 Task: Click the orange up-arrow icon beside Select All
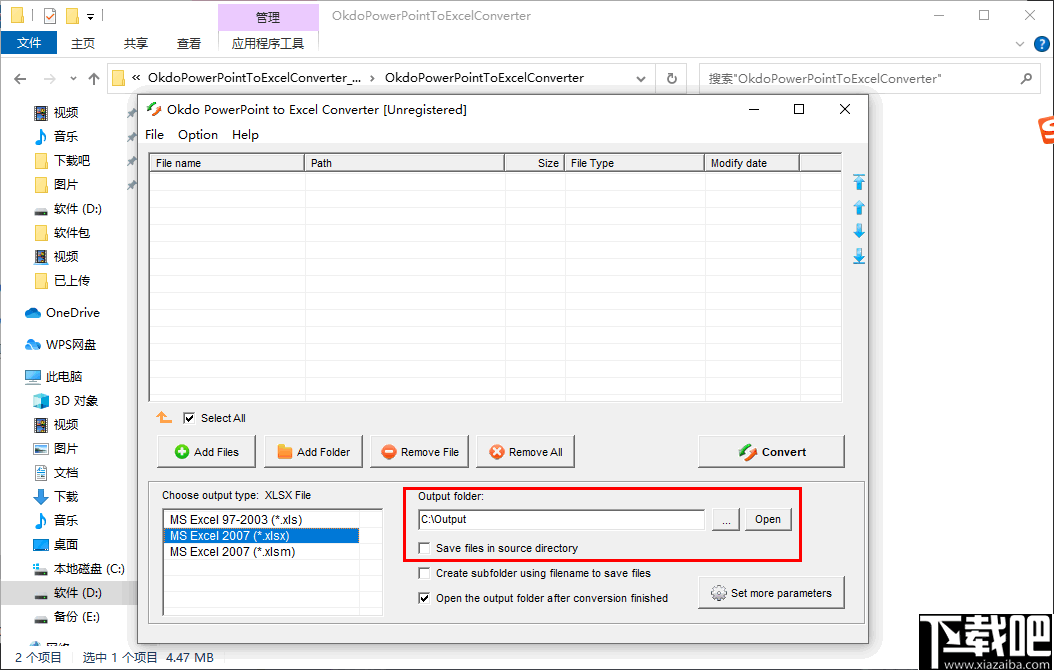(163, 418)
